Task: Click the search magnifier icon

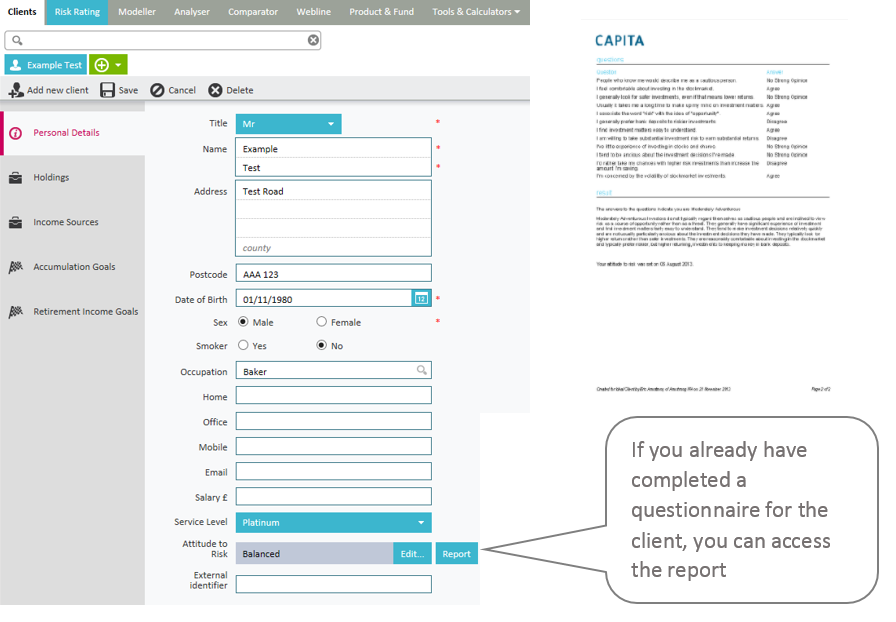Action: click(17, 40)
